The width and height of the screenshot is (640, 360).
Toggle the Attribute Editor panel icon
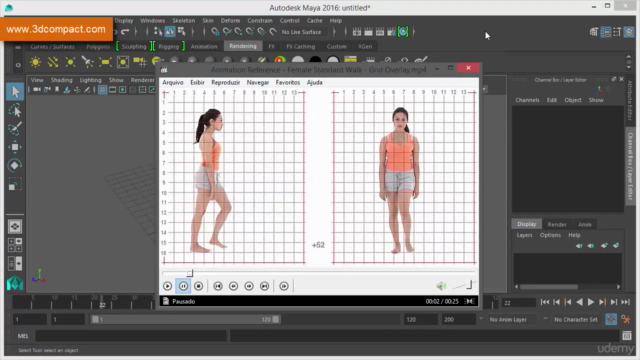click(606, 32)
